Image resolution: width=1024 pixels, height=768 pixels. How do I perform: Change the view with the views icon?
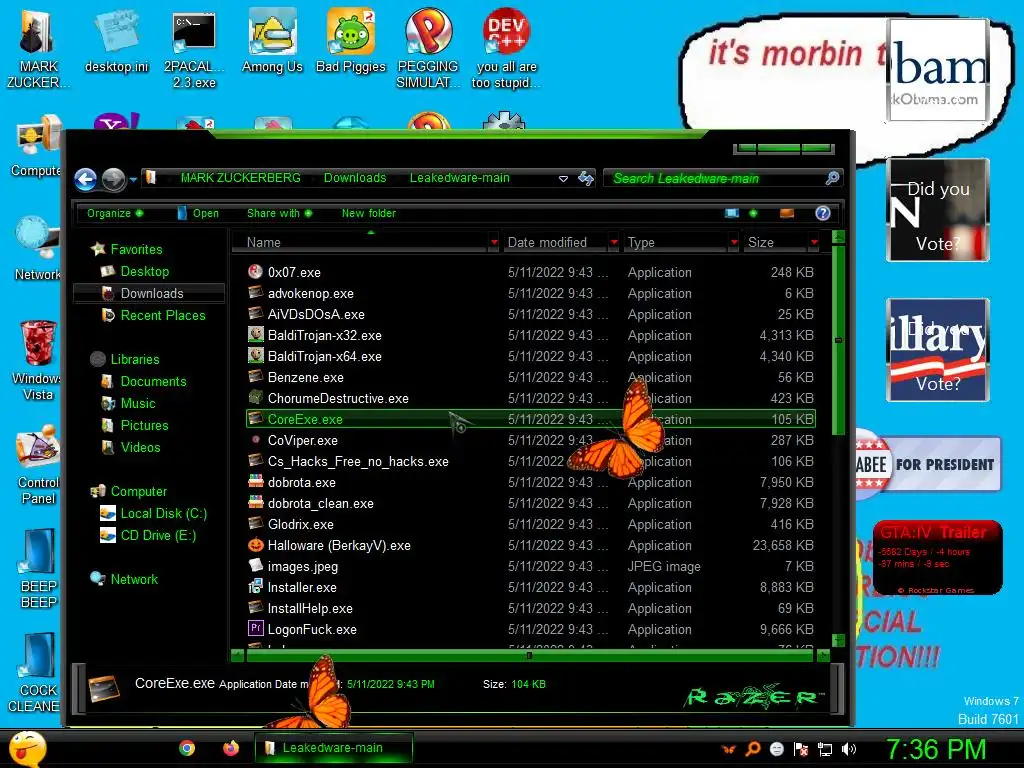731,213
